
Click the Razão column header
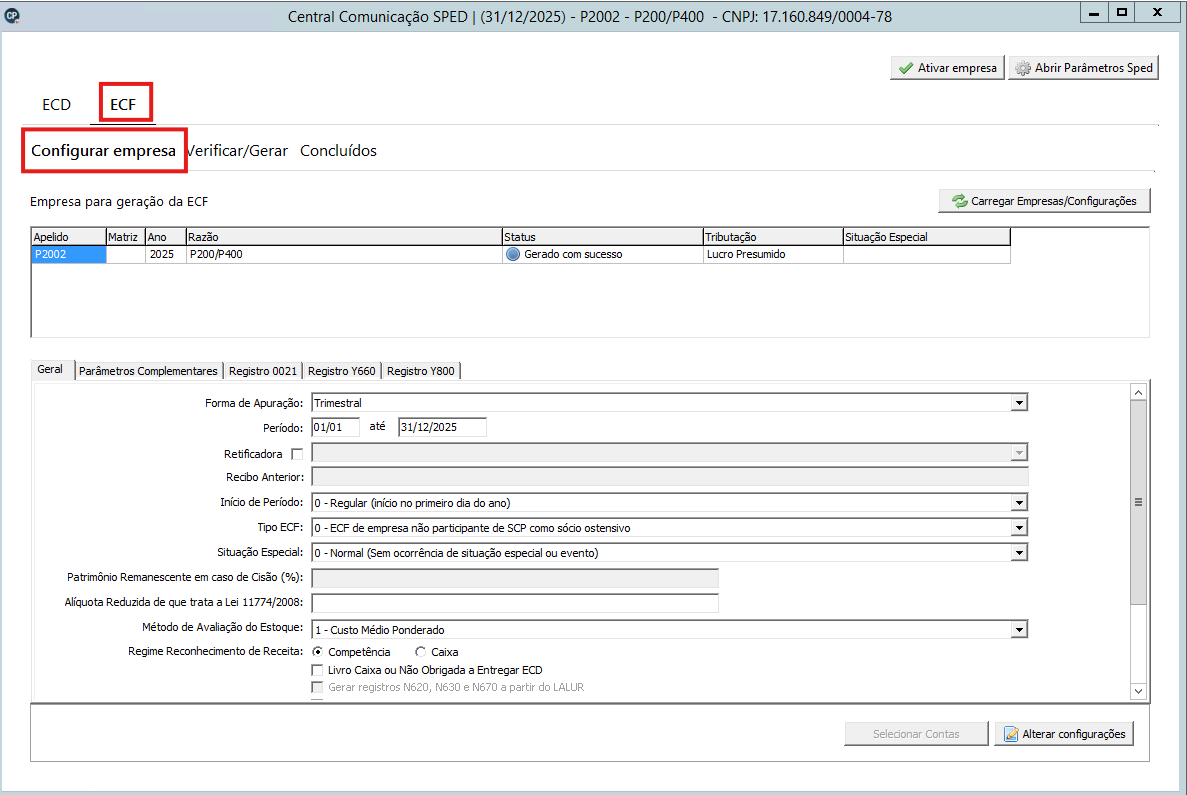[344, 237]
